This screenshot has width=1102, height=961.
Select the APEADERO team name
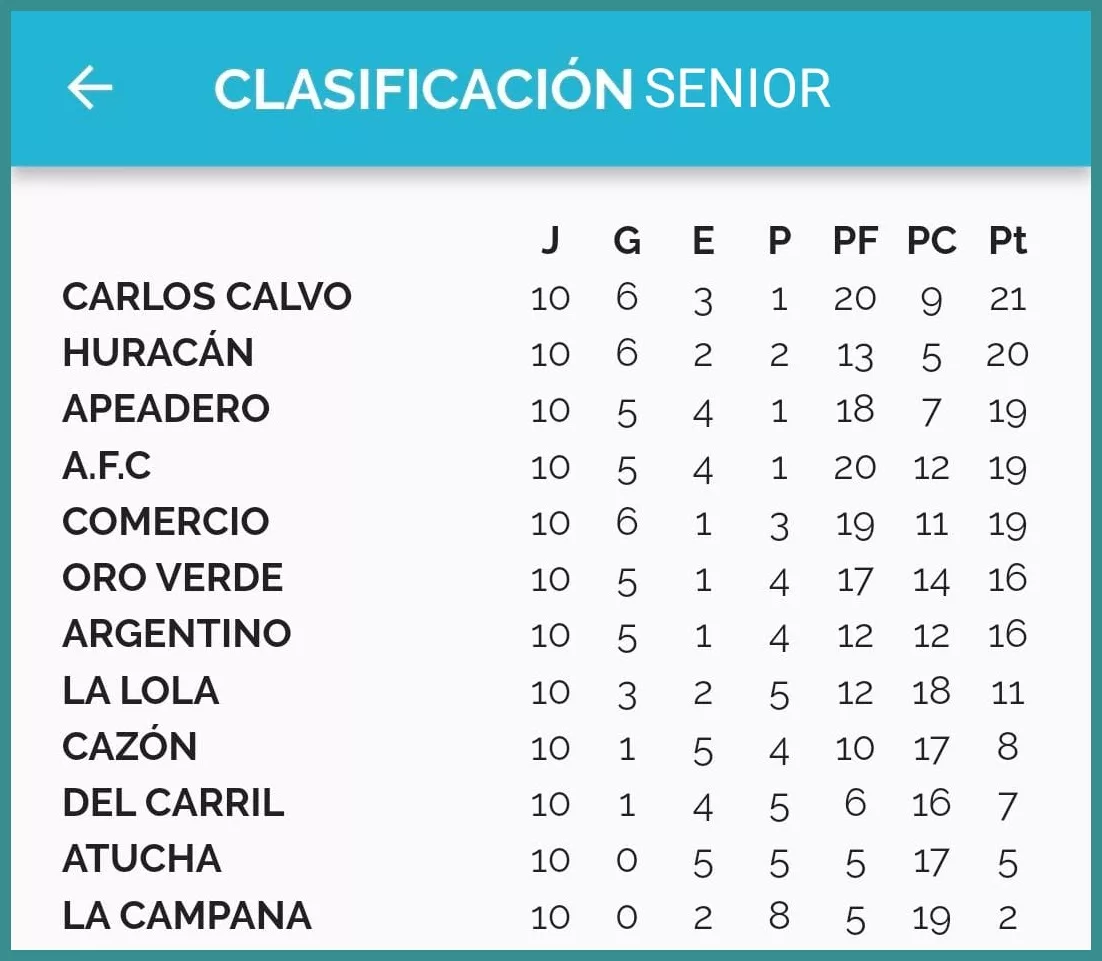pos(166,409)
